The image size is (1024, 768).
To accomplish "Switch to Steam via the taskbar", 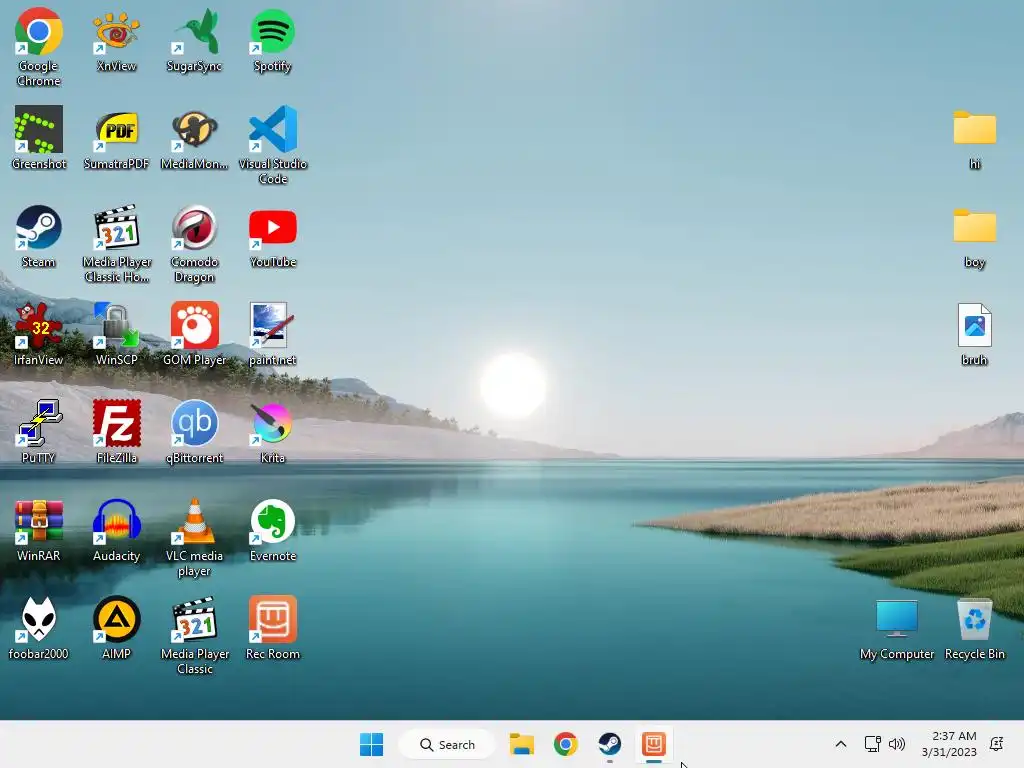I will pyautogui.click(x=609, y=744).
